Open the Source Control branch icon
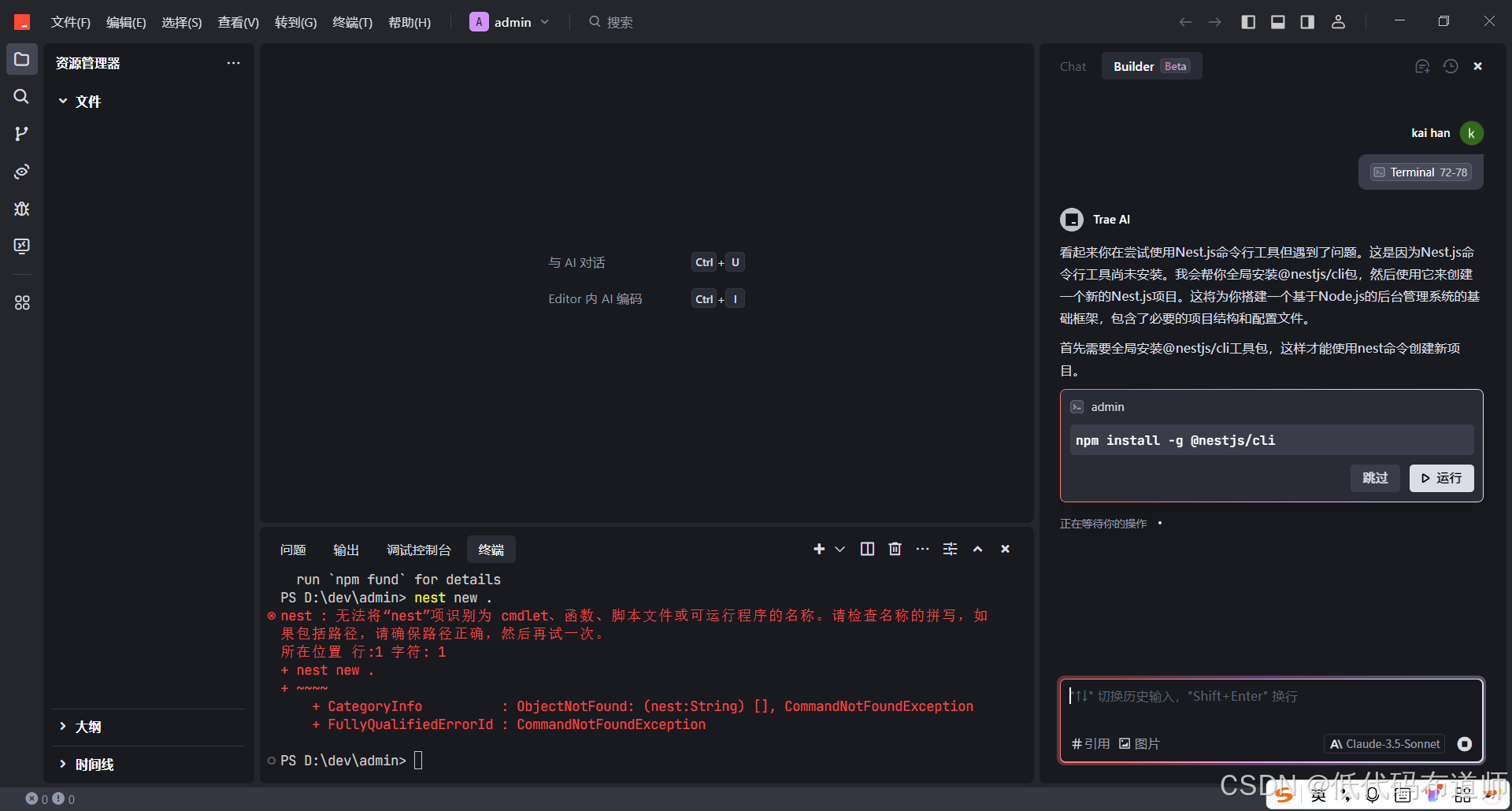Viewport: 1512px width, 811px height. (21, 134)
